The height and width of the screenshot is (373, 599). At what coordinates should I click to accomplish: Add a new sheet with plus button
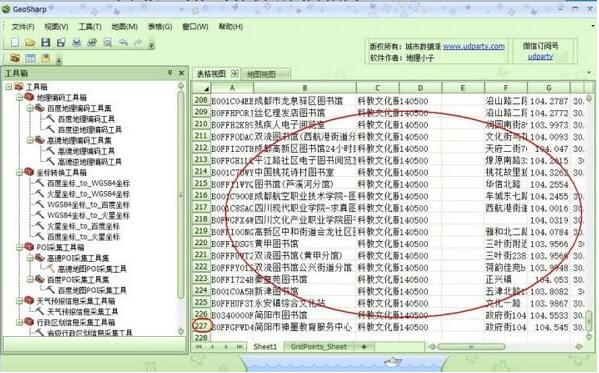pos(364,347)
